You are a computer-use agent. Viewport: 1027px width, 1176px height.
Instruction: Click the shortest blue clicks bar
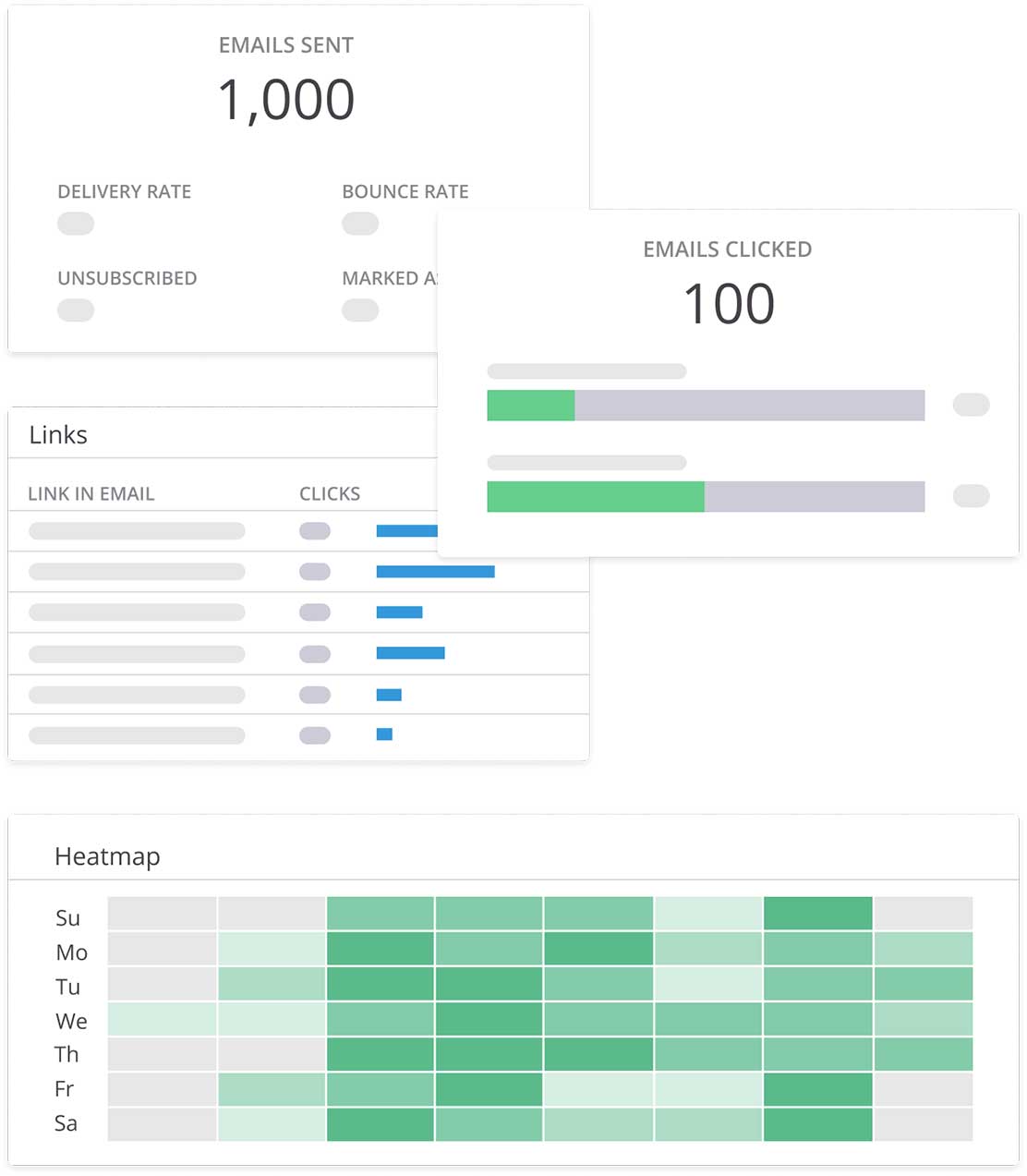pyautogui.click(x=384, y=734)
